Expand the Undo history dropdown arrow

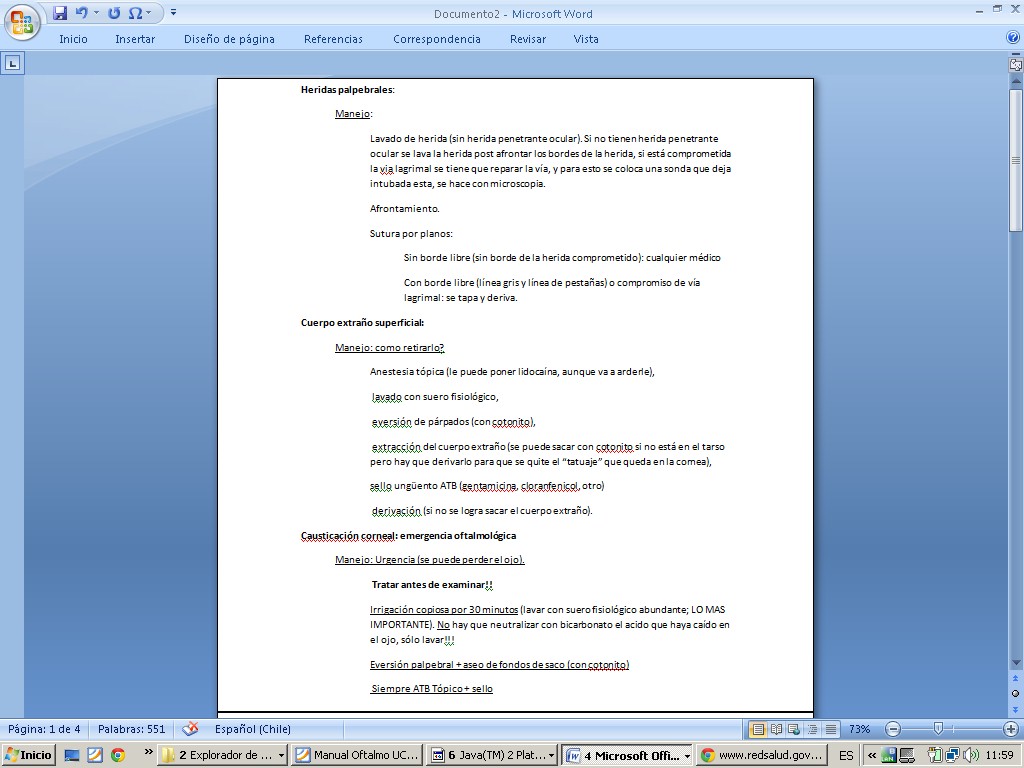tap(96, 13)
